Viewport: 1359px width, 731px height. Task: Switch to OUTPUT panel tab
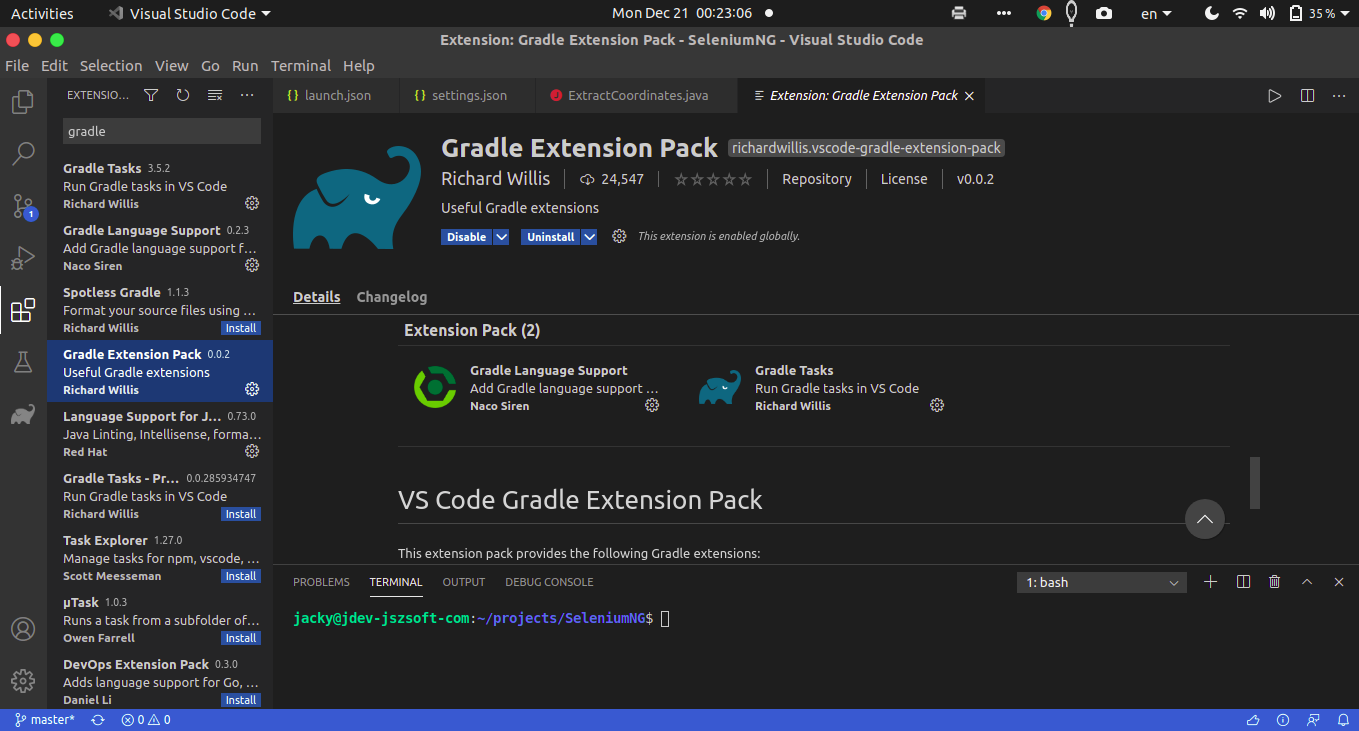click(464, 582)
